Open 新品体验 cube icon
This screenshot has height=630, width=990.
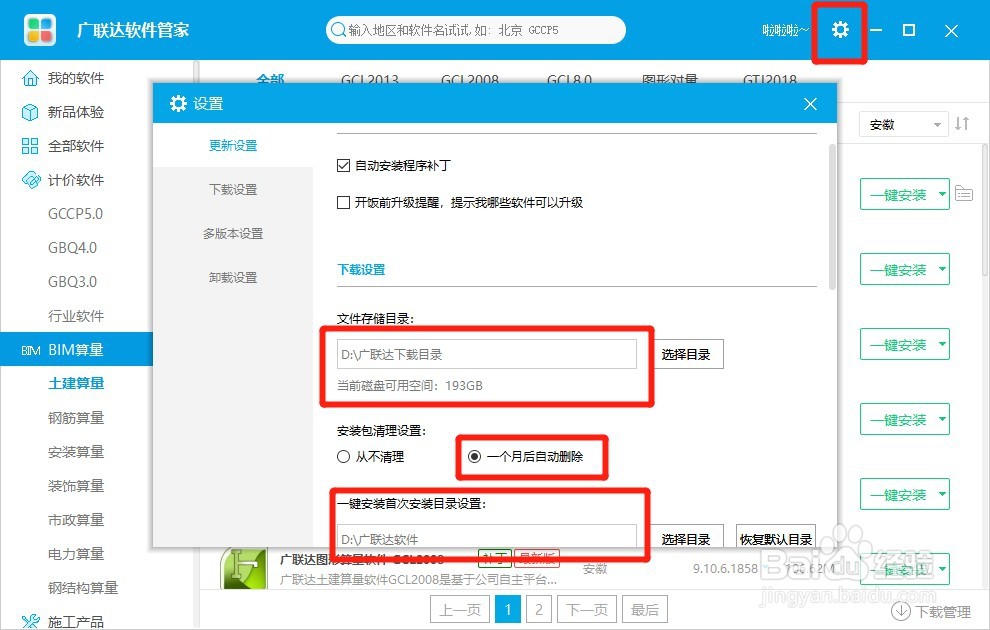[x=30, y=112]
